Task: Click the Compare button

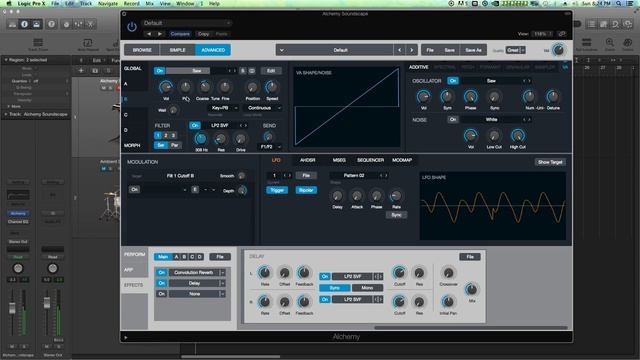Action: coord(180,34)
